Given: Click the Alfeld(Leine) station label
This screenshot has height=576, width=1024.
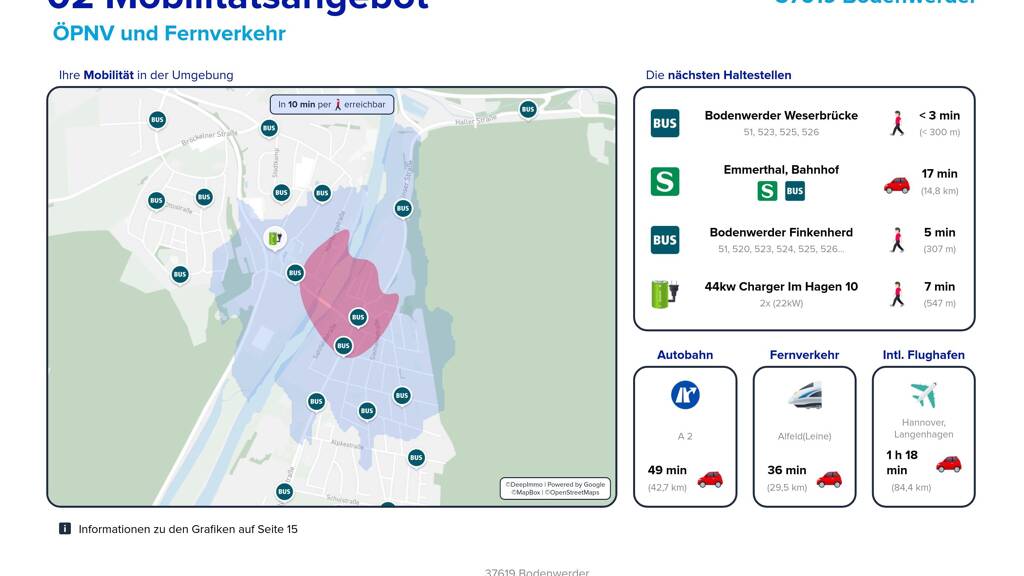Looking at the screenshot, I should click(804, 436).
